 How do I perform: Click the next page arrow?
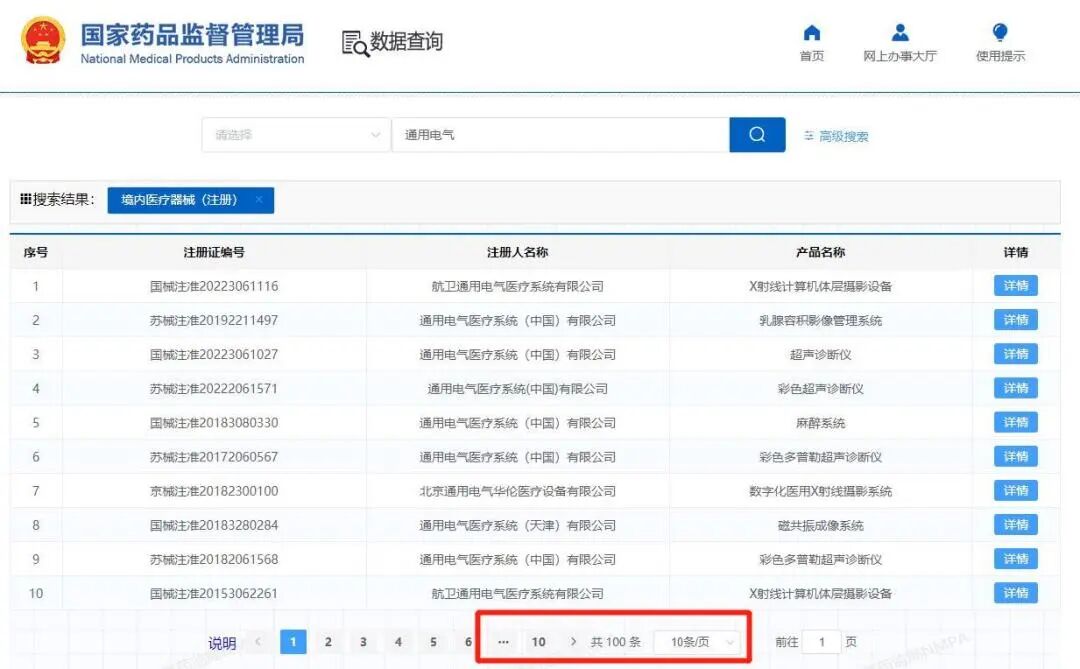point(572,641)
